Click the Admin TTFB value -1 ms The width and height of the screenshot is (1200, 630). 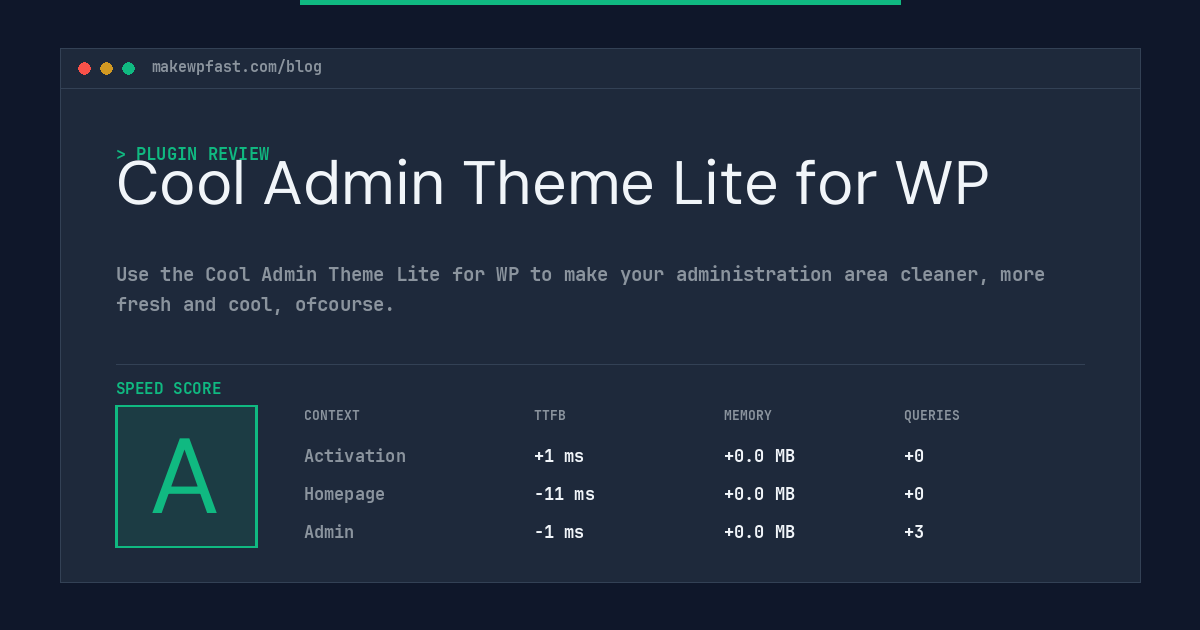559,532
